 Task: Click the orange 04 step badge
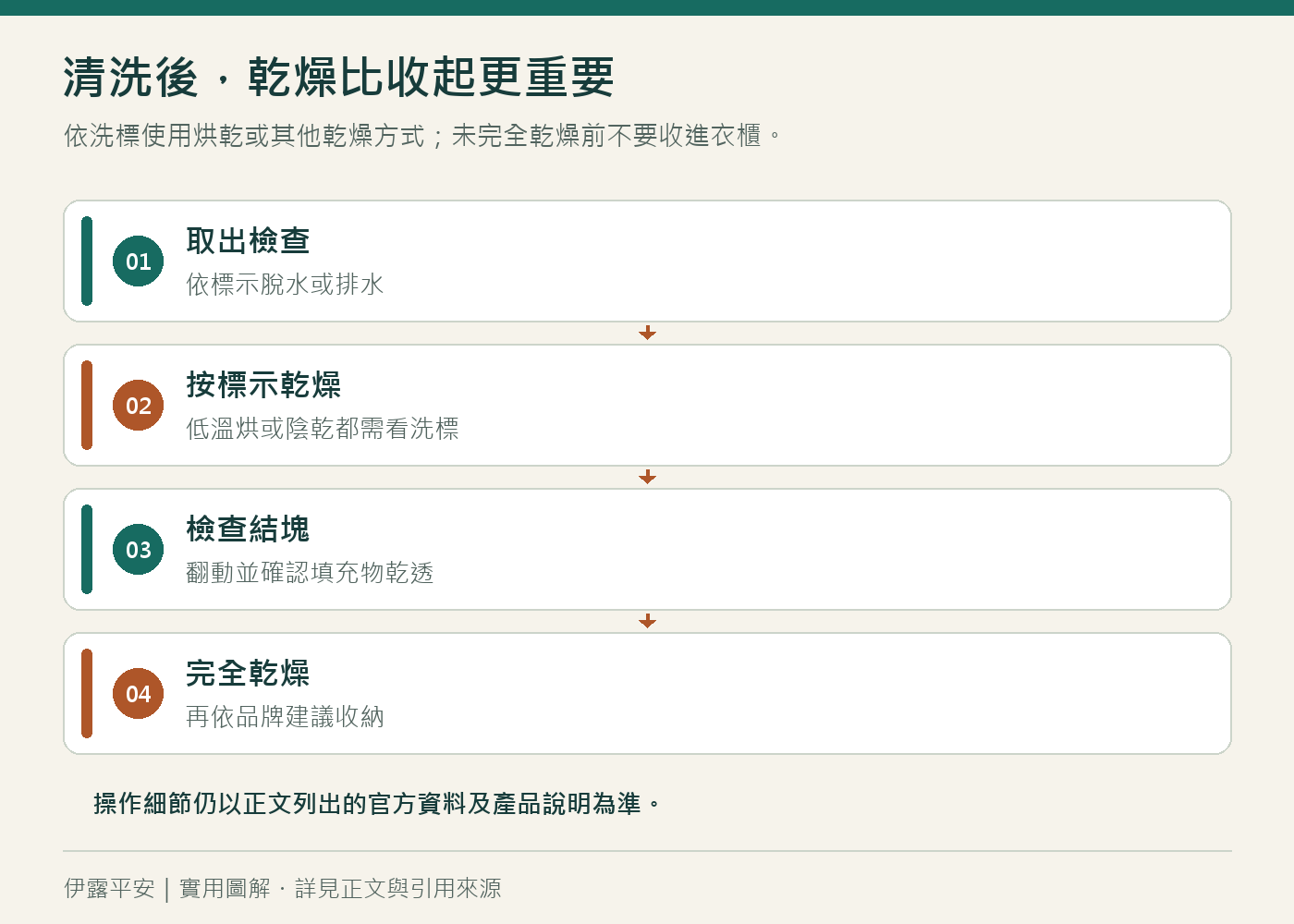[x=139, y=694]
